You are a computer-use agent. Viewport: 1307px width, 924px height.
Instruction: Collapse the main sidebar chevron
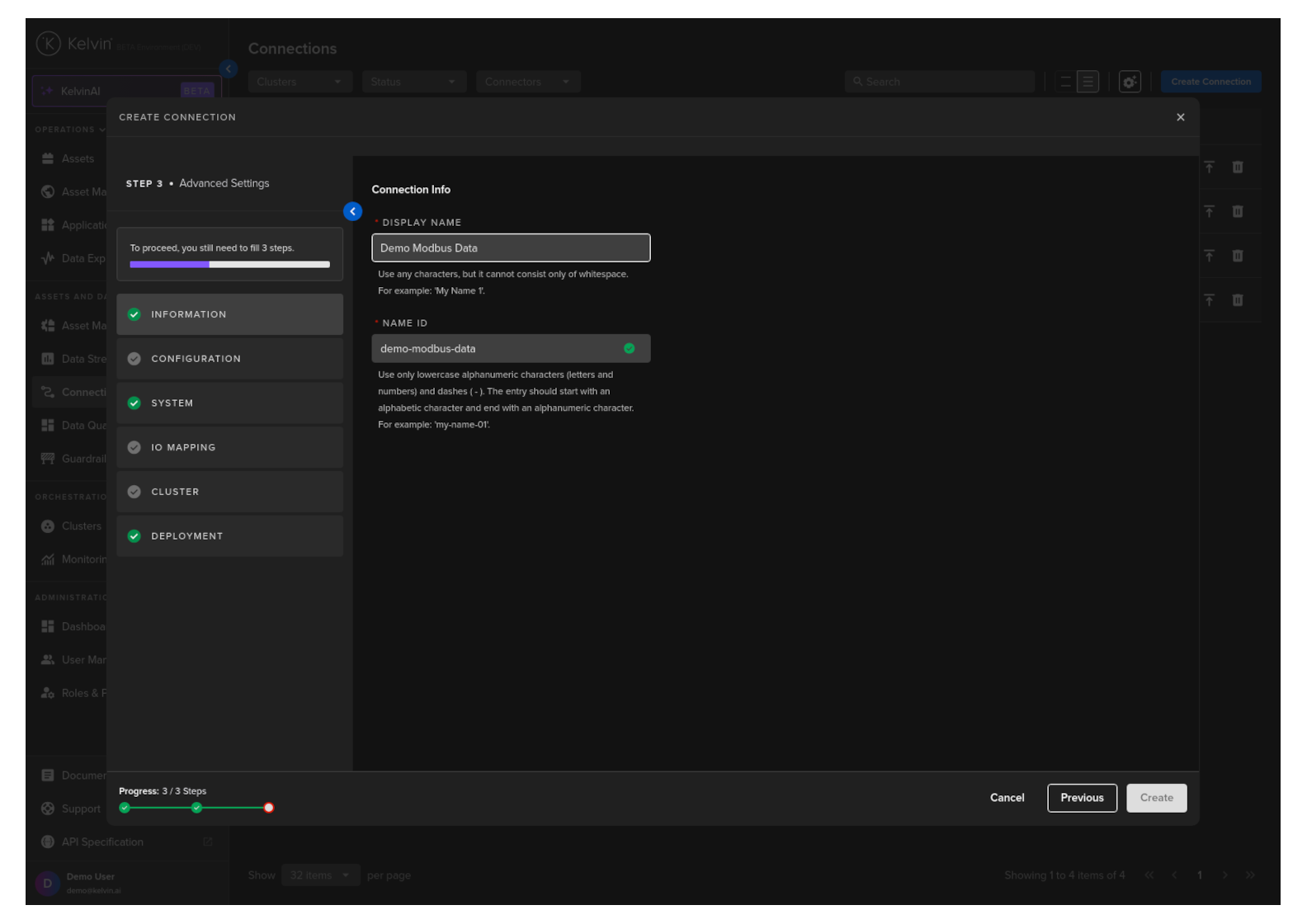229,69
